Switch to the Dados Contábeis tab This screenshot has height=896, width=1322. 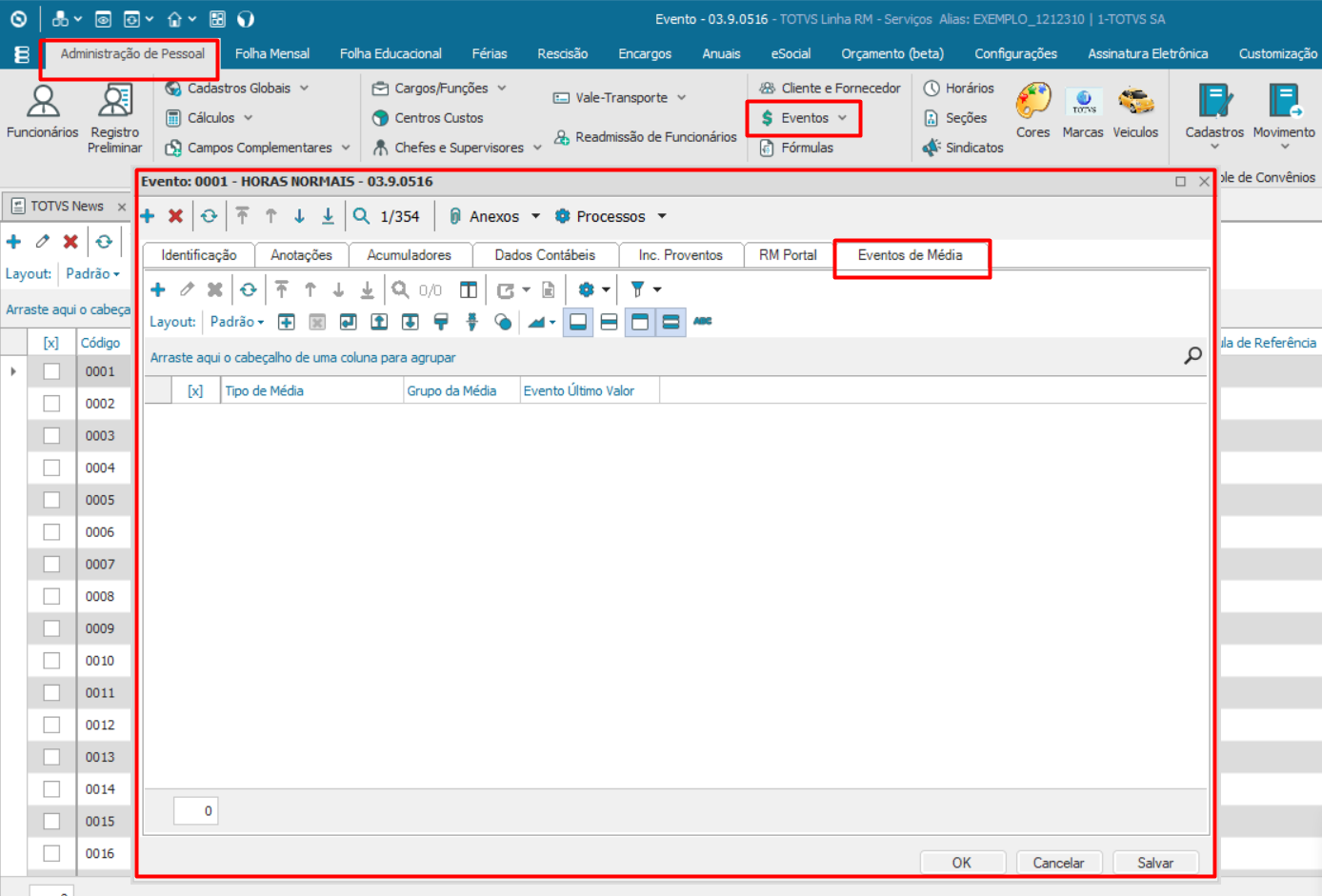click(545, 255)
